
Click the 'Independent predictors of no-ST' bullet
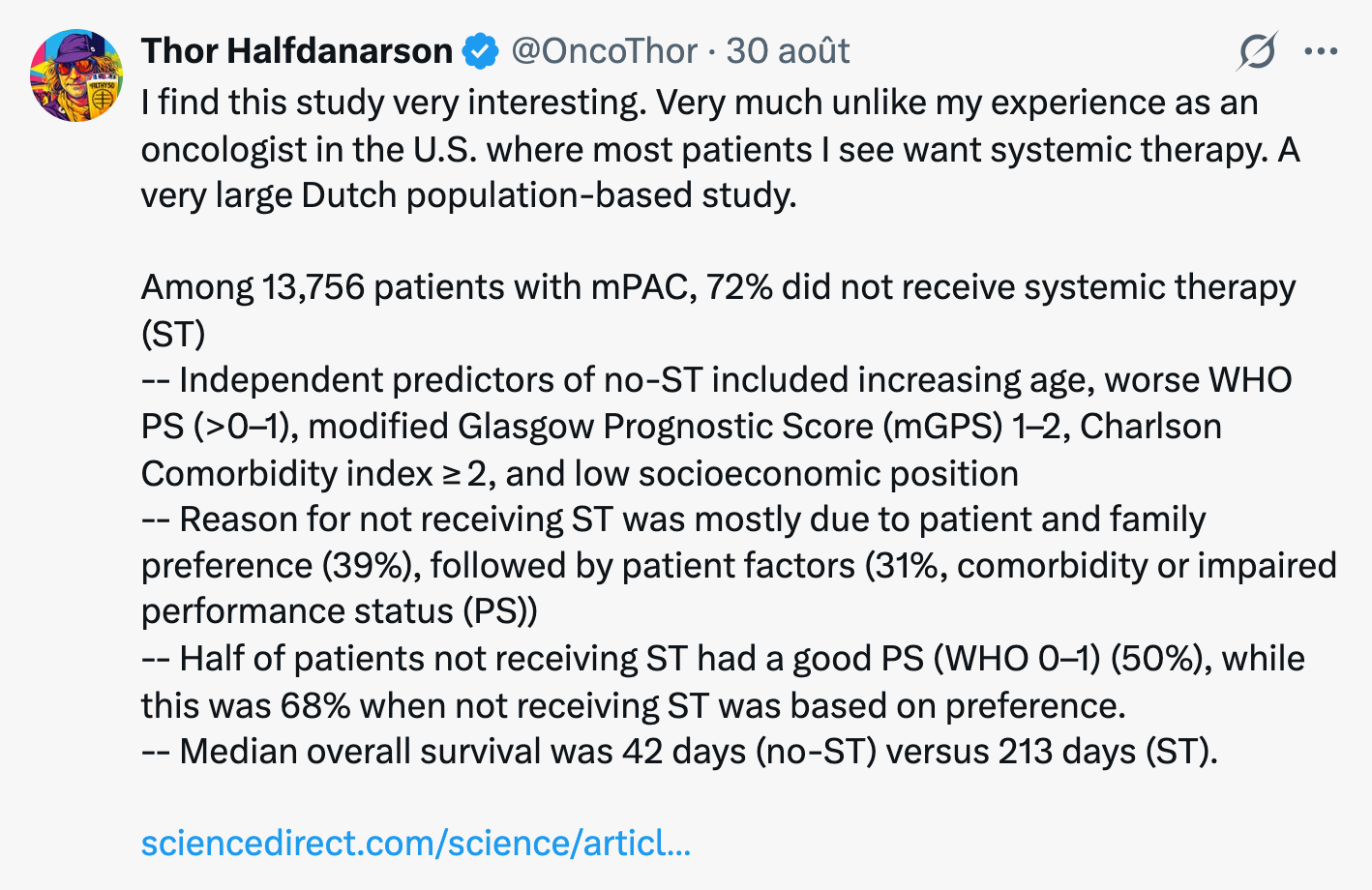point(717,427)
